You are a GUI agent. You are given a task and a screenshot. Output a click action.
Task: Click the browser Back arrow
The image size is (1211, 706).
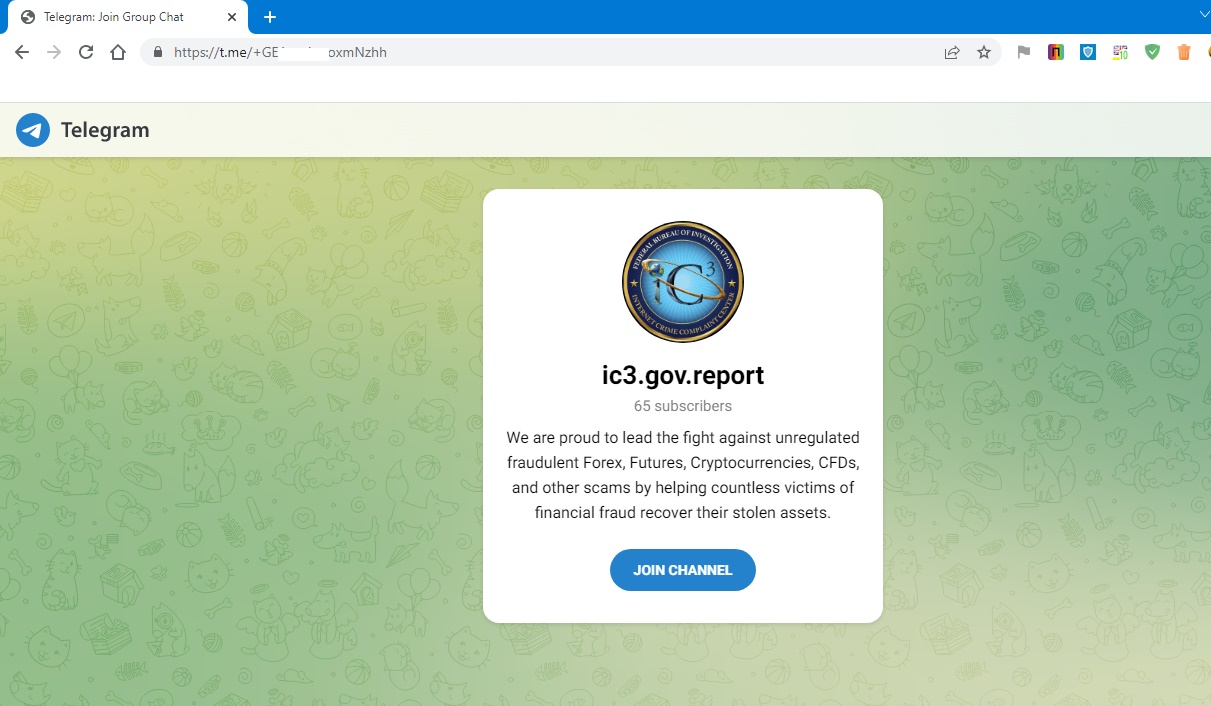[x=22, y=53]
